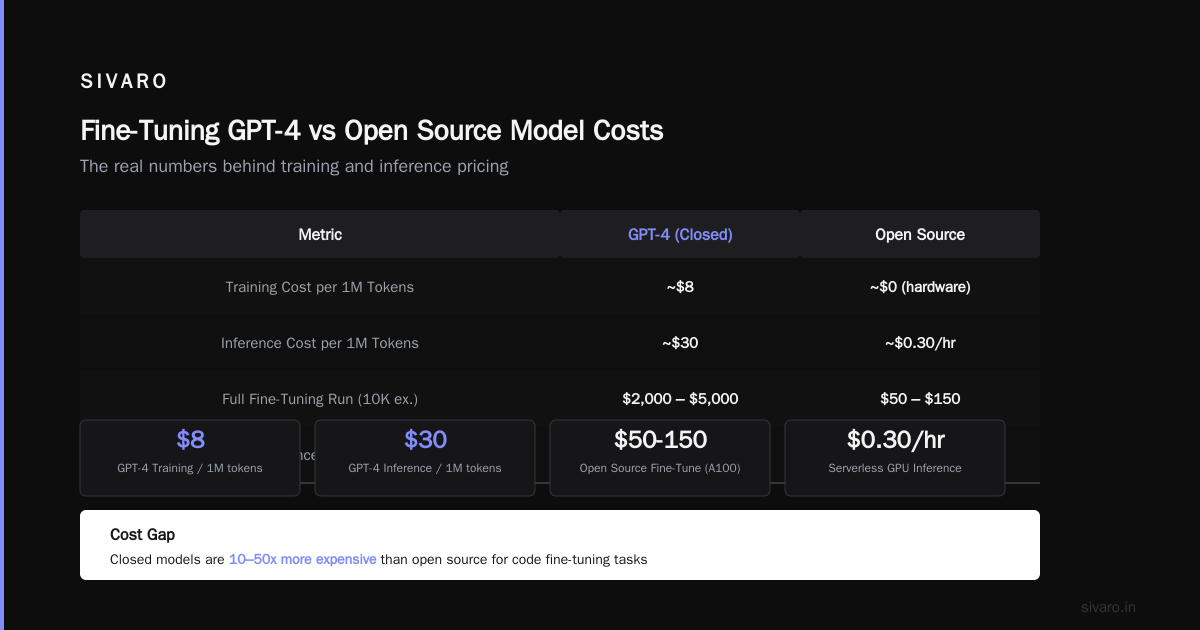Screen dimensions: 1200x630
Task: Click the '$30' stat card value
Action: pyautogui.click(x=425, y=440)
